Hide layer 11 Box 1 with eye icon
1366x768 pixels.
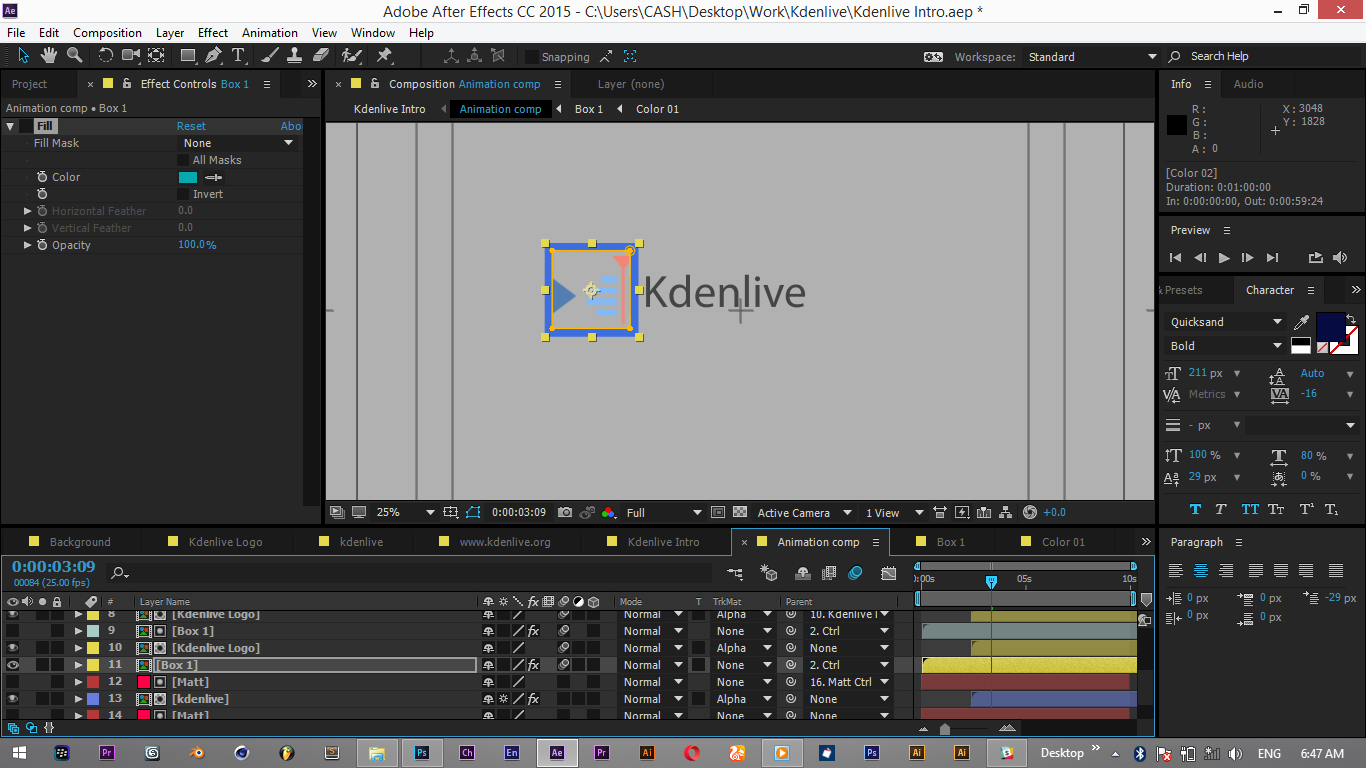[x=13, y=665]
